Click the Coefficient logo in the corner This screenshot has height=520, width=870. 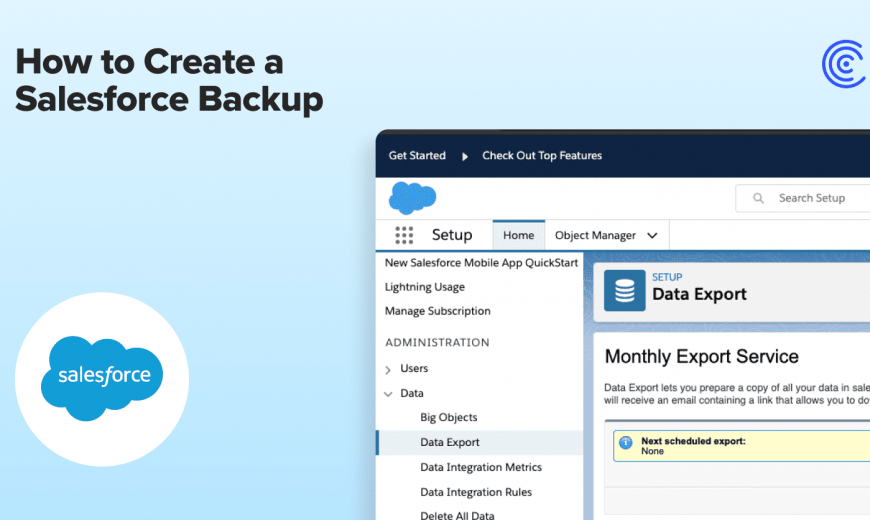pyautogui.click(x=843, y=64)
